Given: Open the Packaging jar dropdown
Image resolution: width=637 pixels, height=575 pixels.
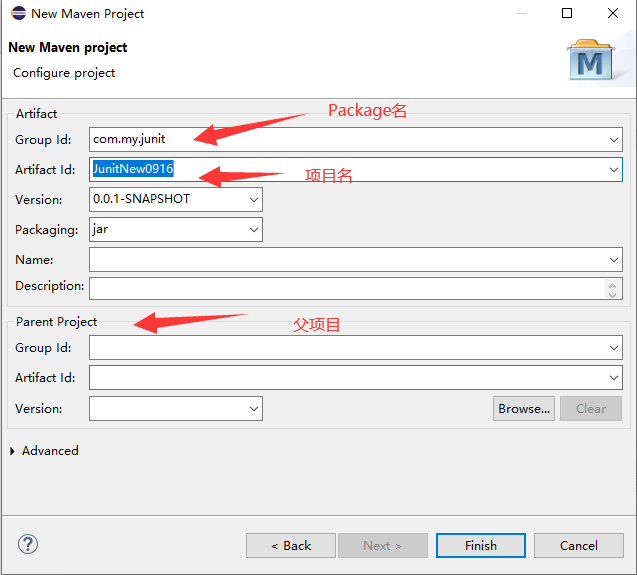Looking at the screenshot, I should [254, 230].
